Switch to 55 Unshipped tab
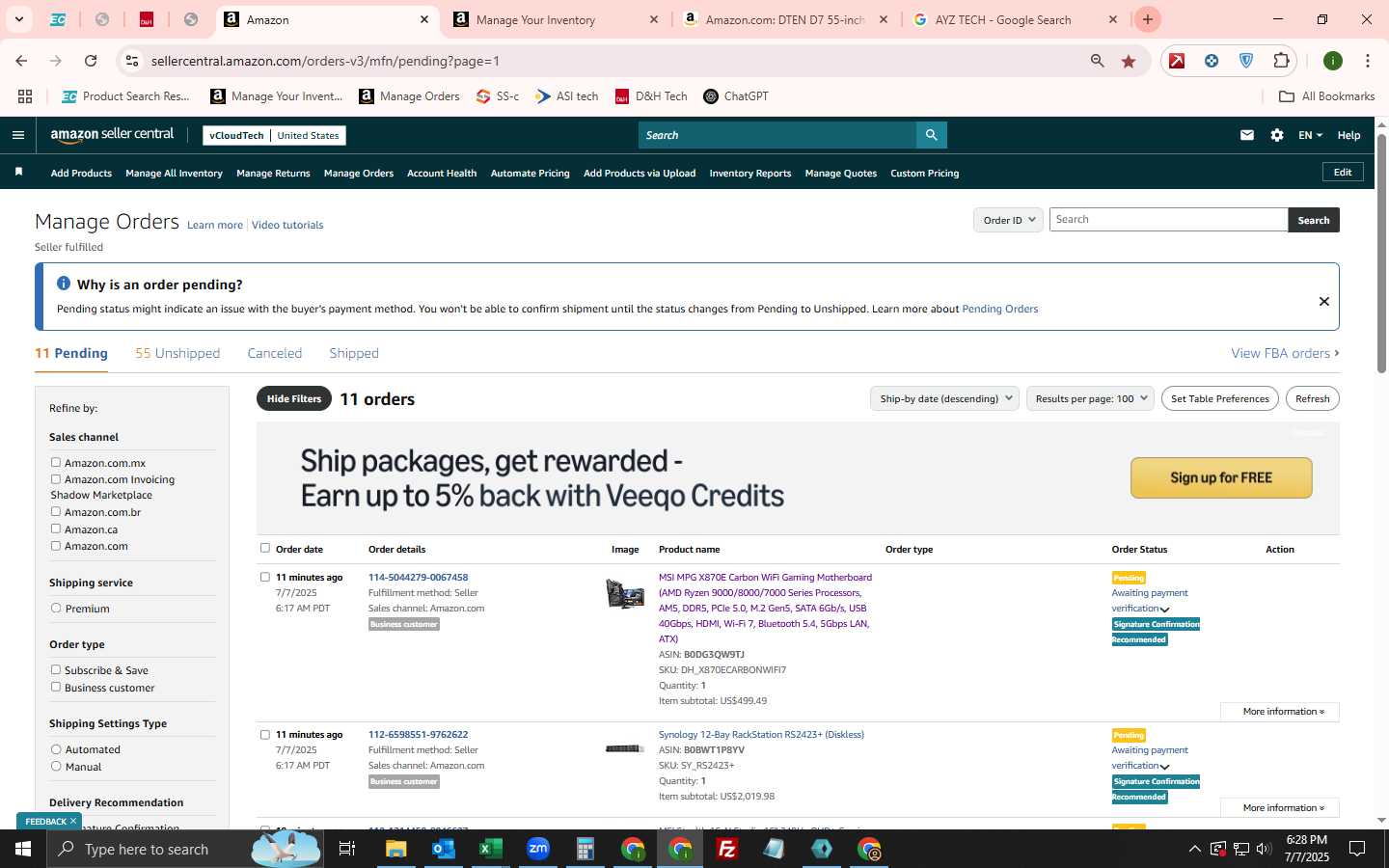Viewport: 1389px width, 868px height. (x=177, y=353)
